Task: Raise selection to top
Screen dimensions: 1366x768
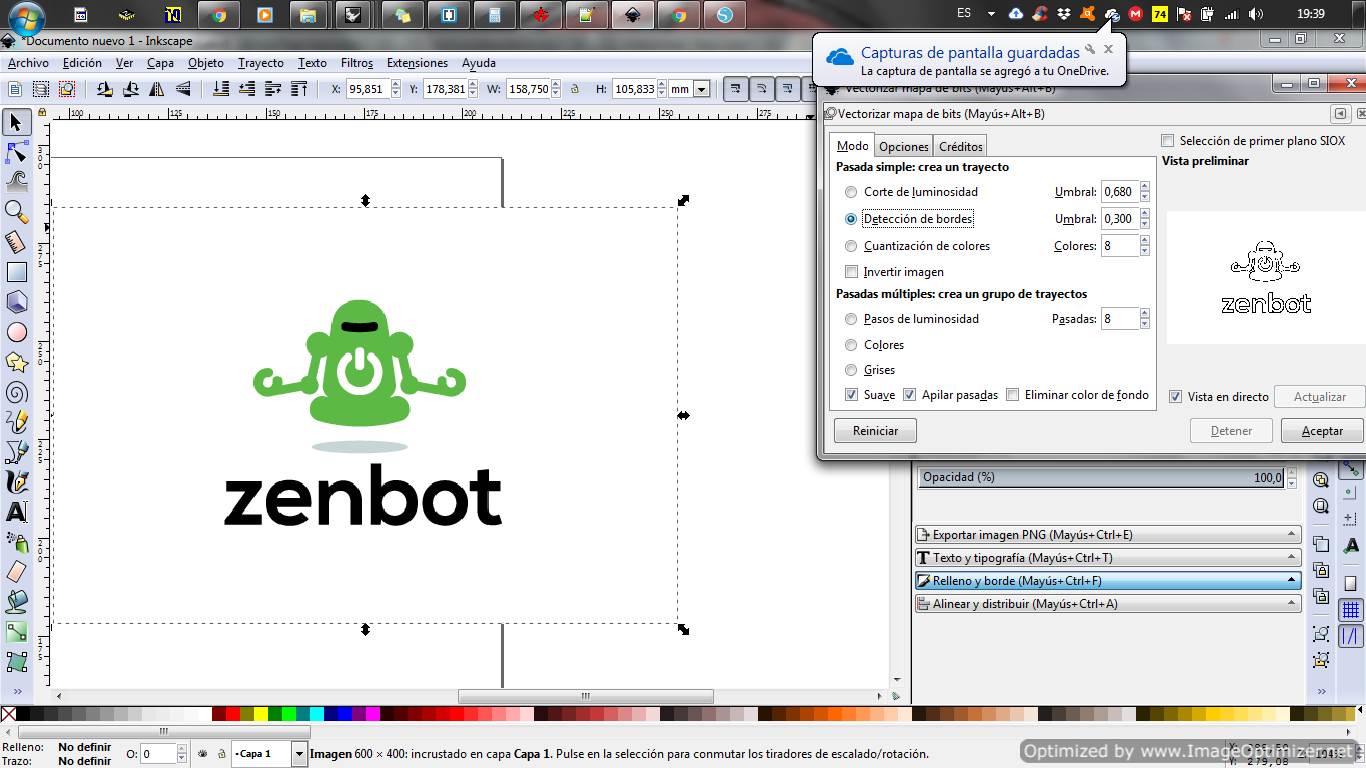Action: point(299,89)
